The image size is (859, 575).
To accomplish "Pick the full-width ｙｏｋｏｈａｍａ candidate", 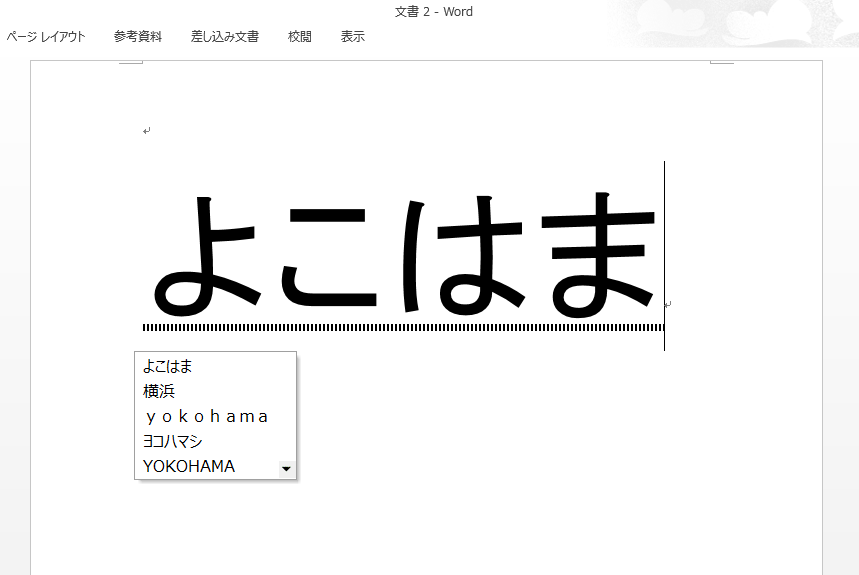I will click(x=215, y=416).
